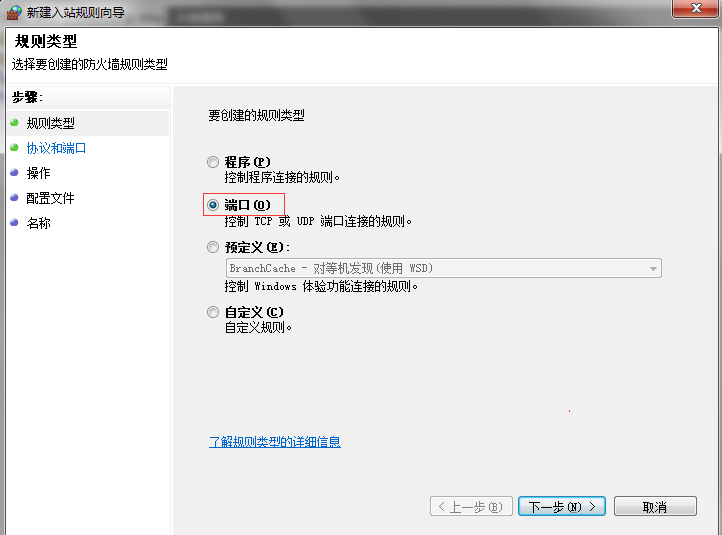Close the 新建入站规则向导 window
The height and width of the screenshot is (535, 722).
(695, 8)
